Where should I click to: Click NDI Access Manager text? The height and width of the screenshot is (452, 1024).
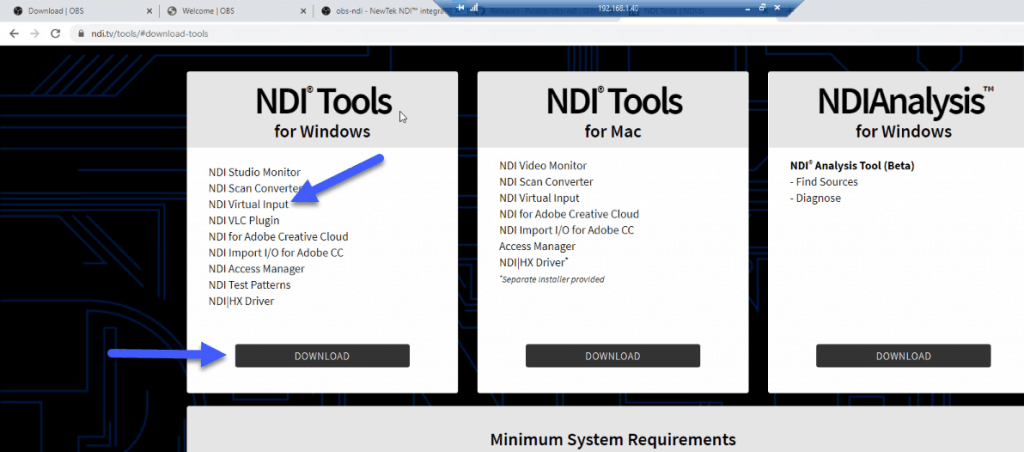(x=257, y=269)
